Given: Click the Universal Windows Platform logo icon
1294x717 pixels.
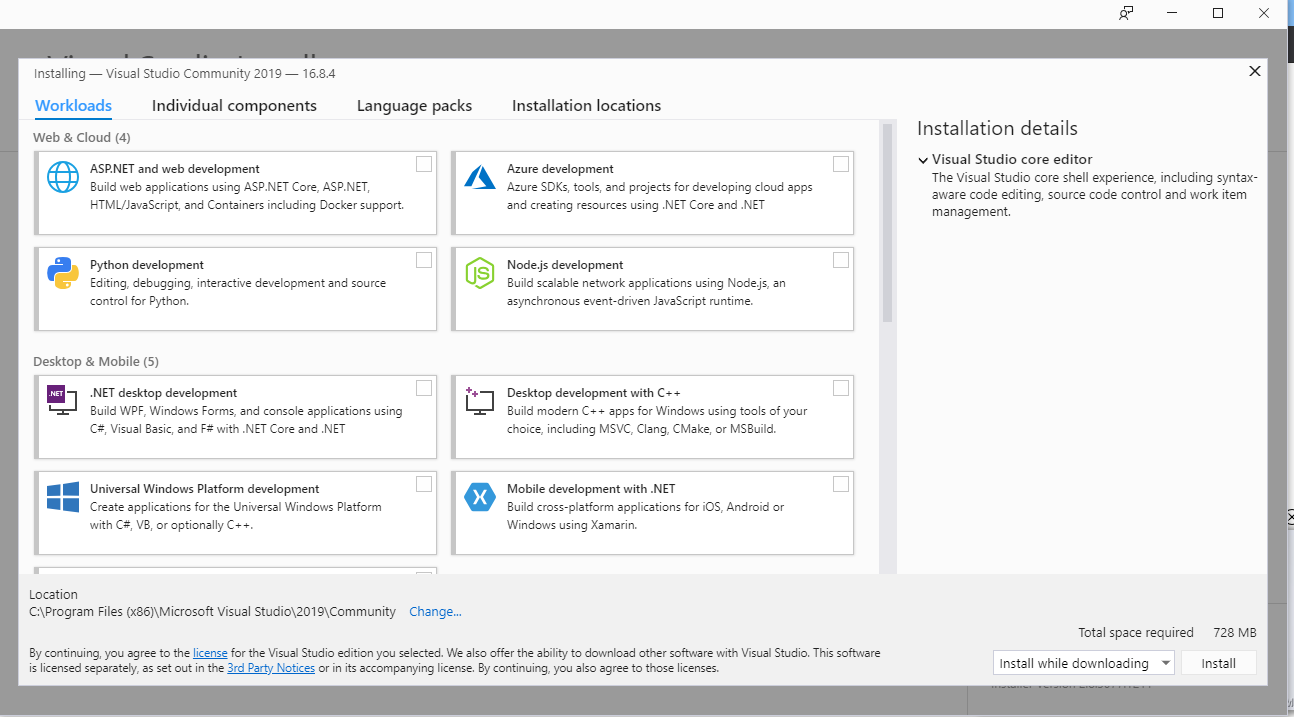Looking at the screenshot, I should 63,497.
